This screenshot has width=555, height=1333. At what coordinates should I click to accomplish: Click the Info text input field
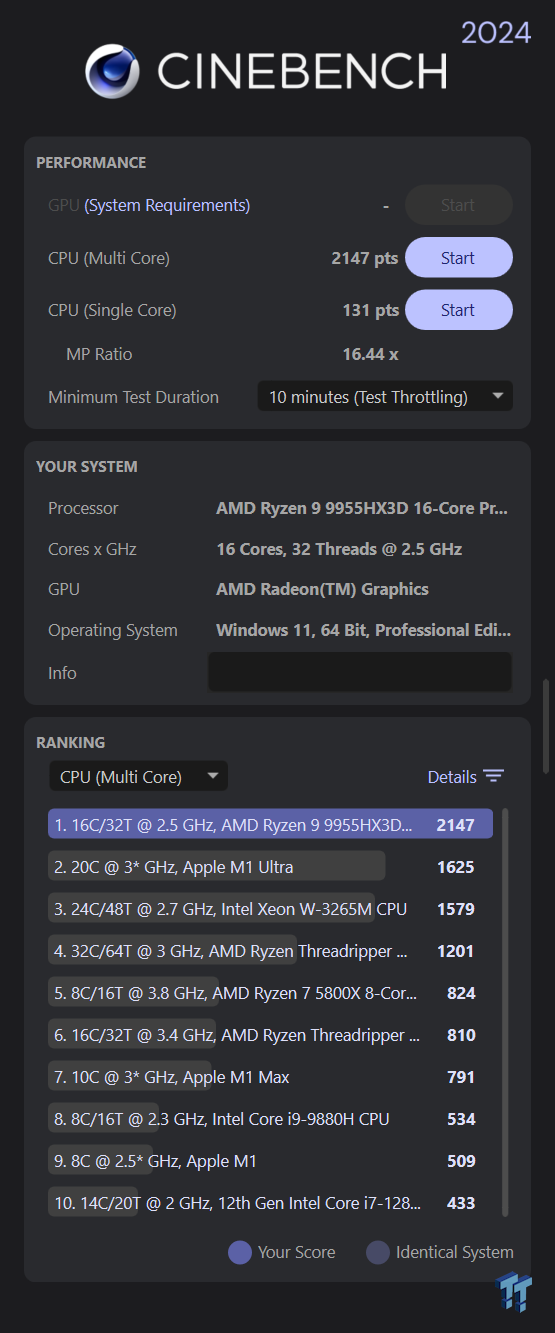(x=360, y=672)
